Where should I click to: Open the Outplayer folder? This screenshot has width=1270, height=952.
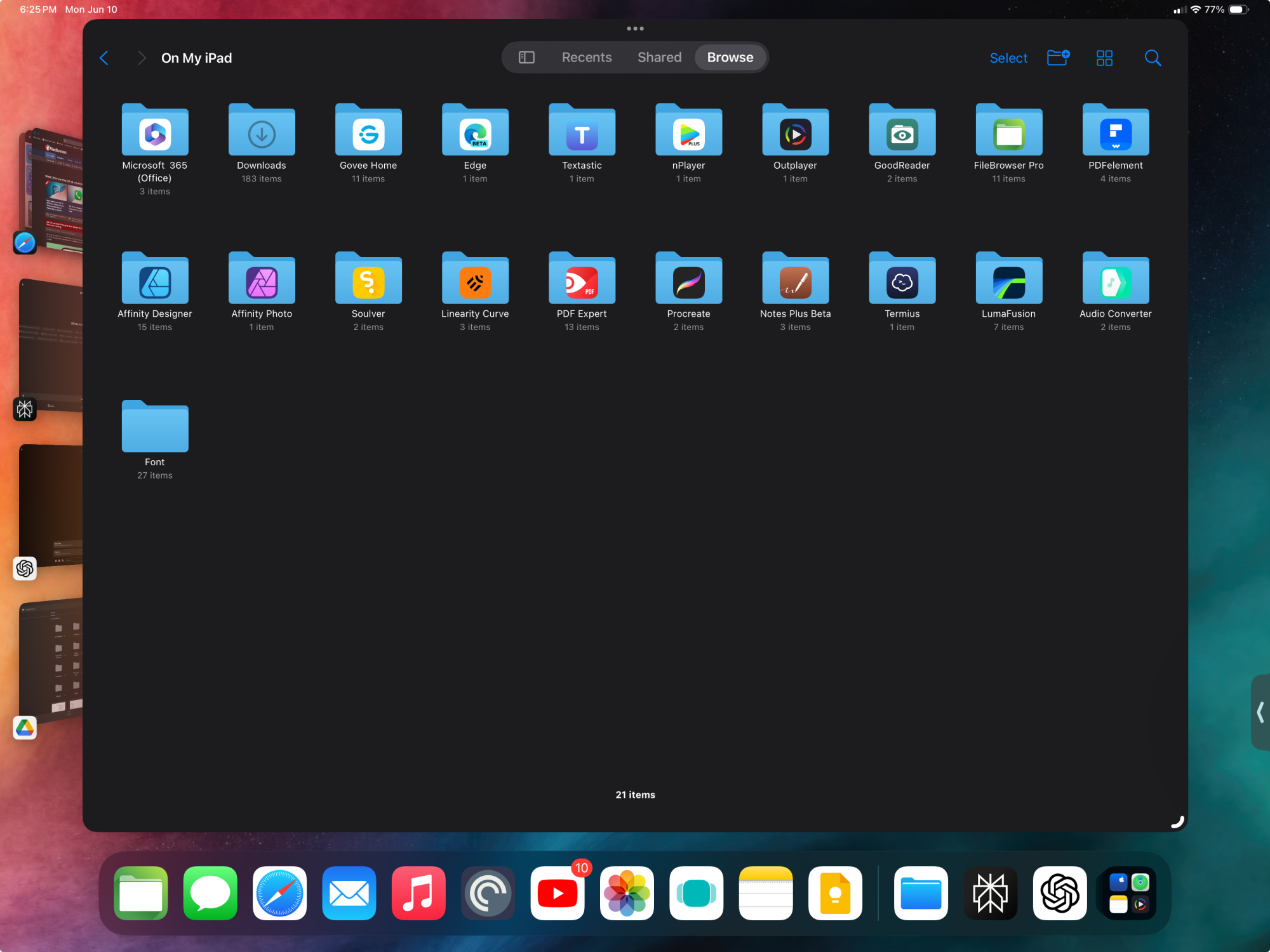[x=795, y=130]
